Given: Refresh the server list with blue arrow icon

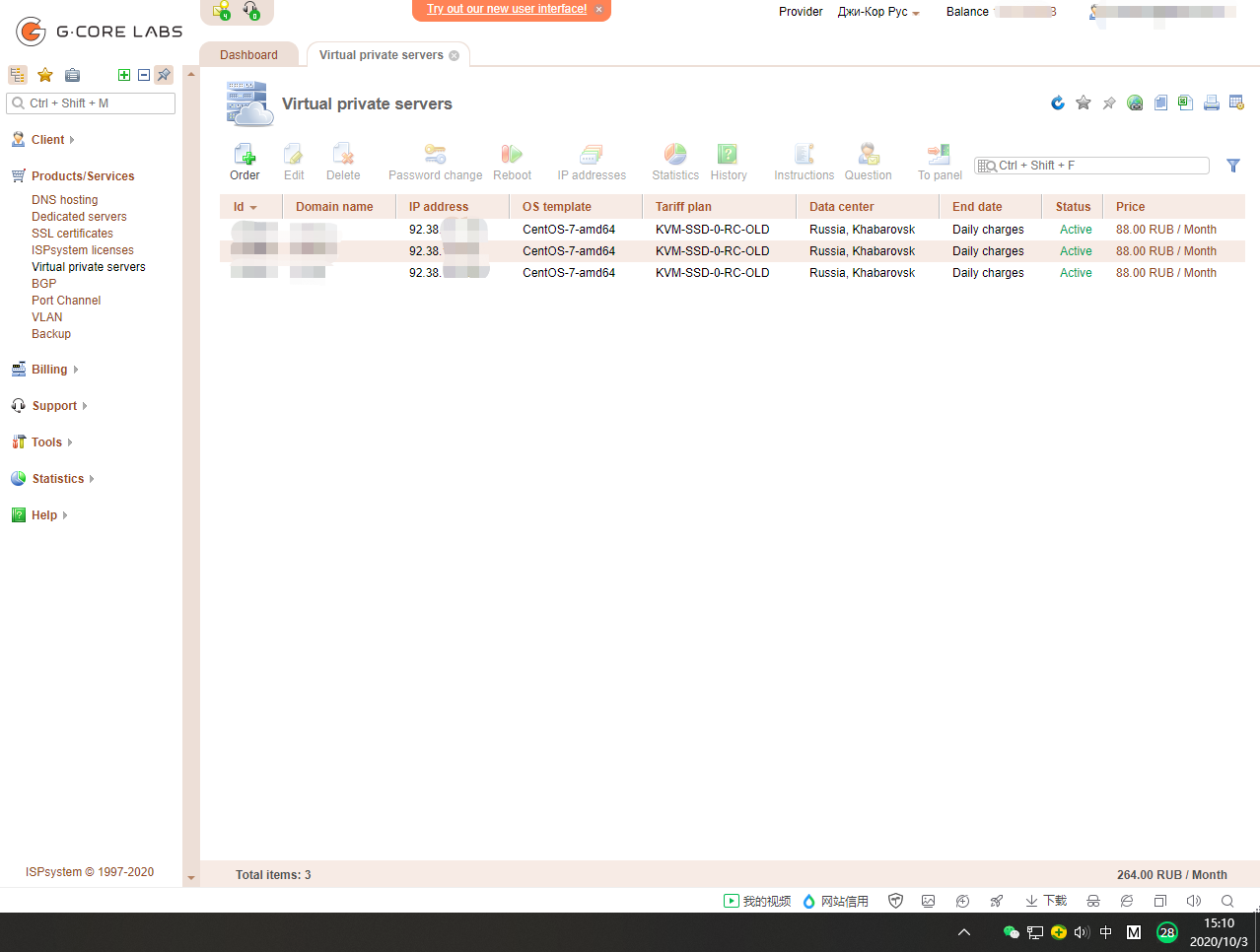Looking at the screenshot, I should [1058, 102].
